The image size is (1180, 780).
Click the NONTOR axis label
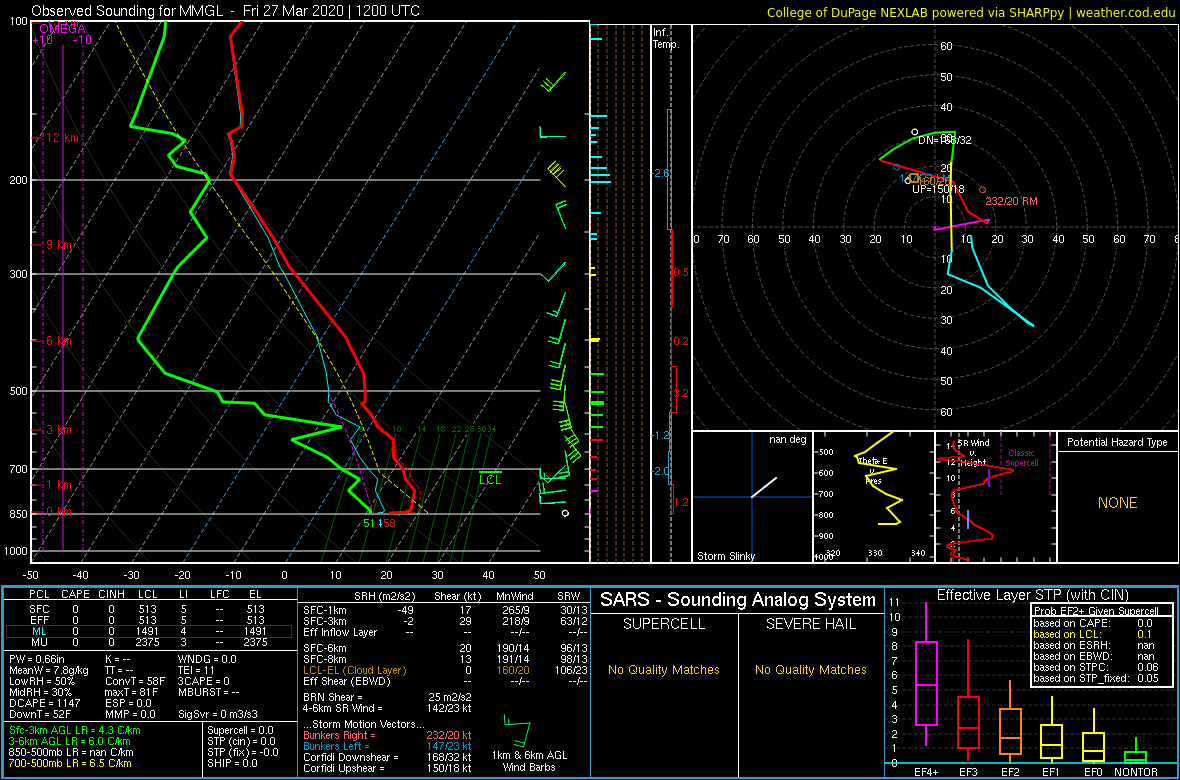(1136, 770)
